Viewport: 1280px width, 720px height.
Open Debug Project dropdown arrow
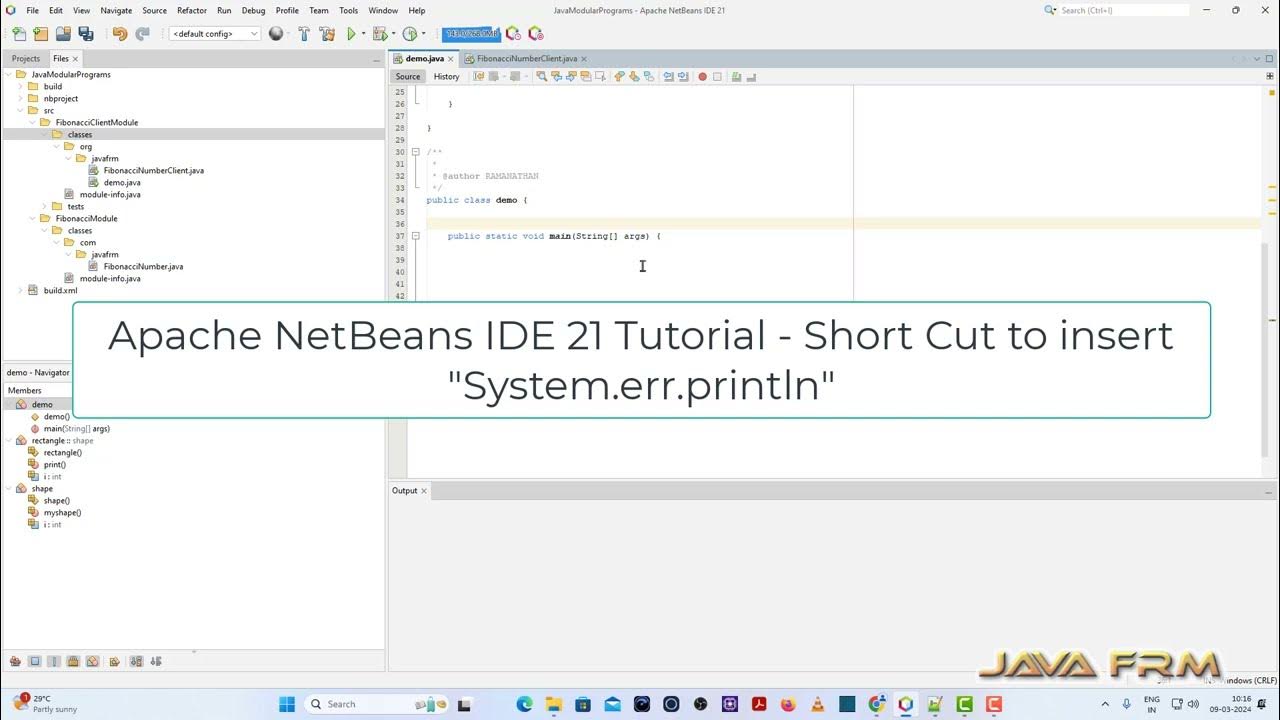pyautogui.click(x=392, y=34)
